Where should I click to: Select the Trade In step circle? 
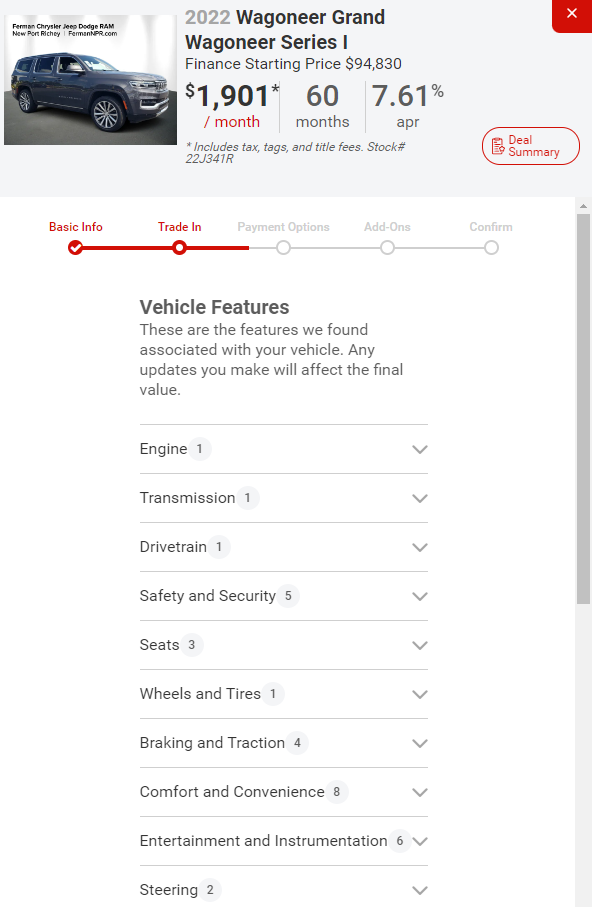[x=179, y=248]
